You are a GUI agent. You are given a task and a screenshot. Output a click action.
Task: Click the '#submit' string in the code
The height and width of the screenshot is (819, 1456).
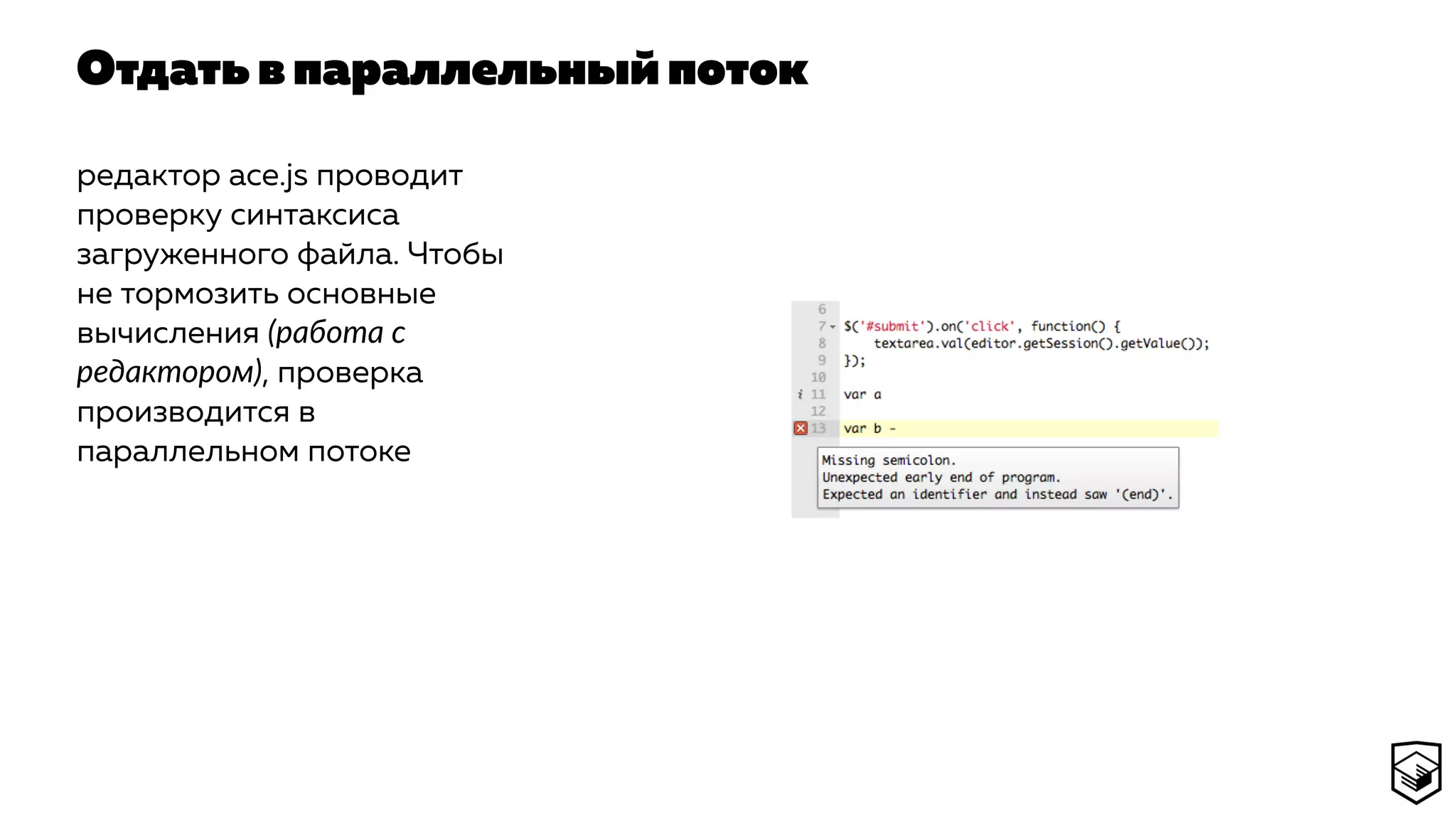[892, 326]
